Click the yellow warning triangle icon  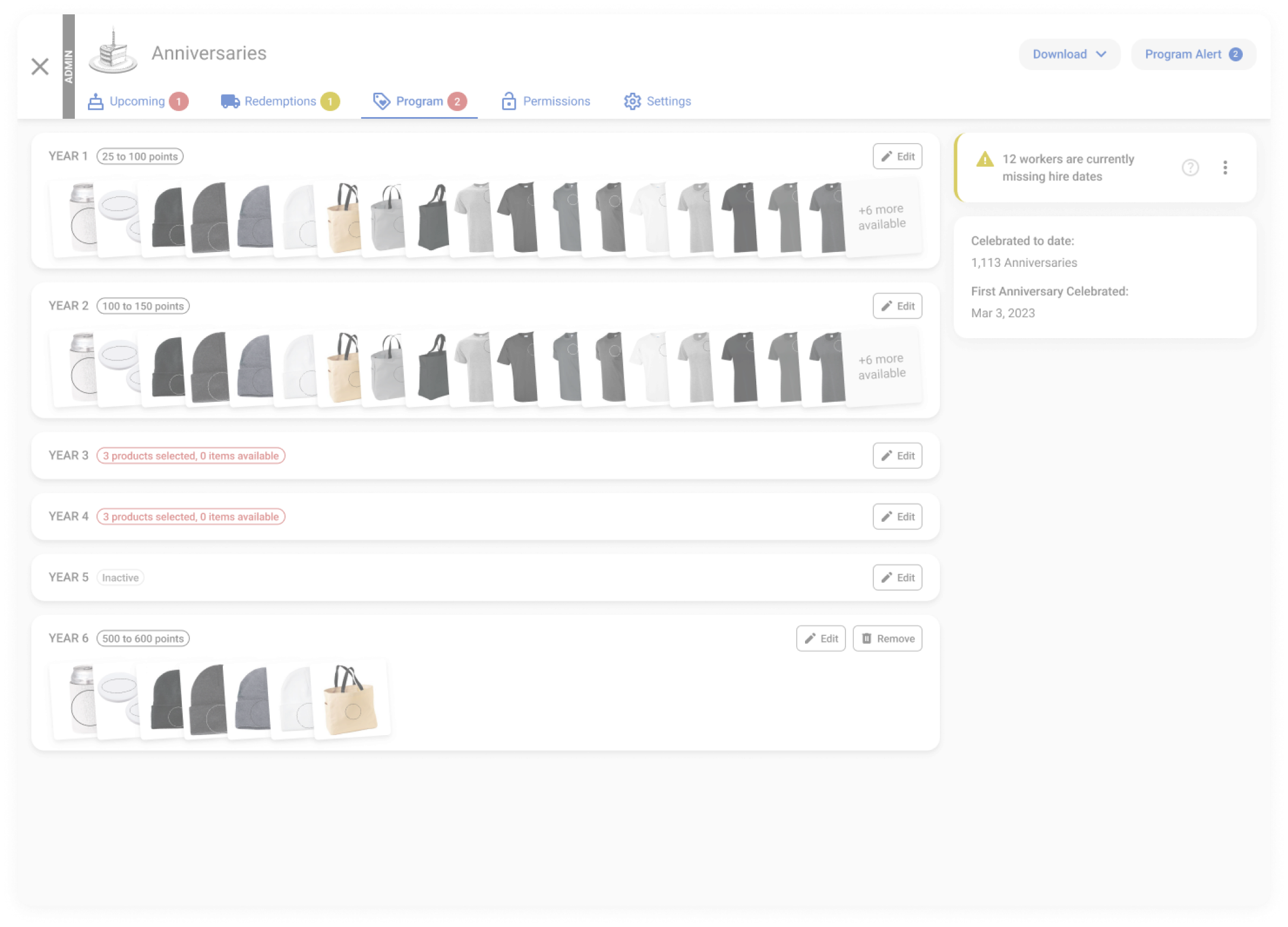coord(985,159)
